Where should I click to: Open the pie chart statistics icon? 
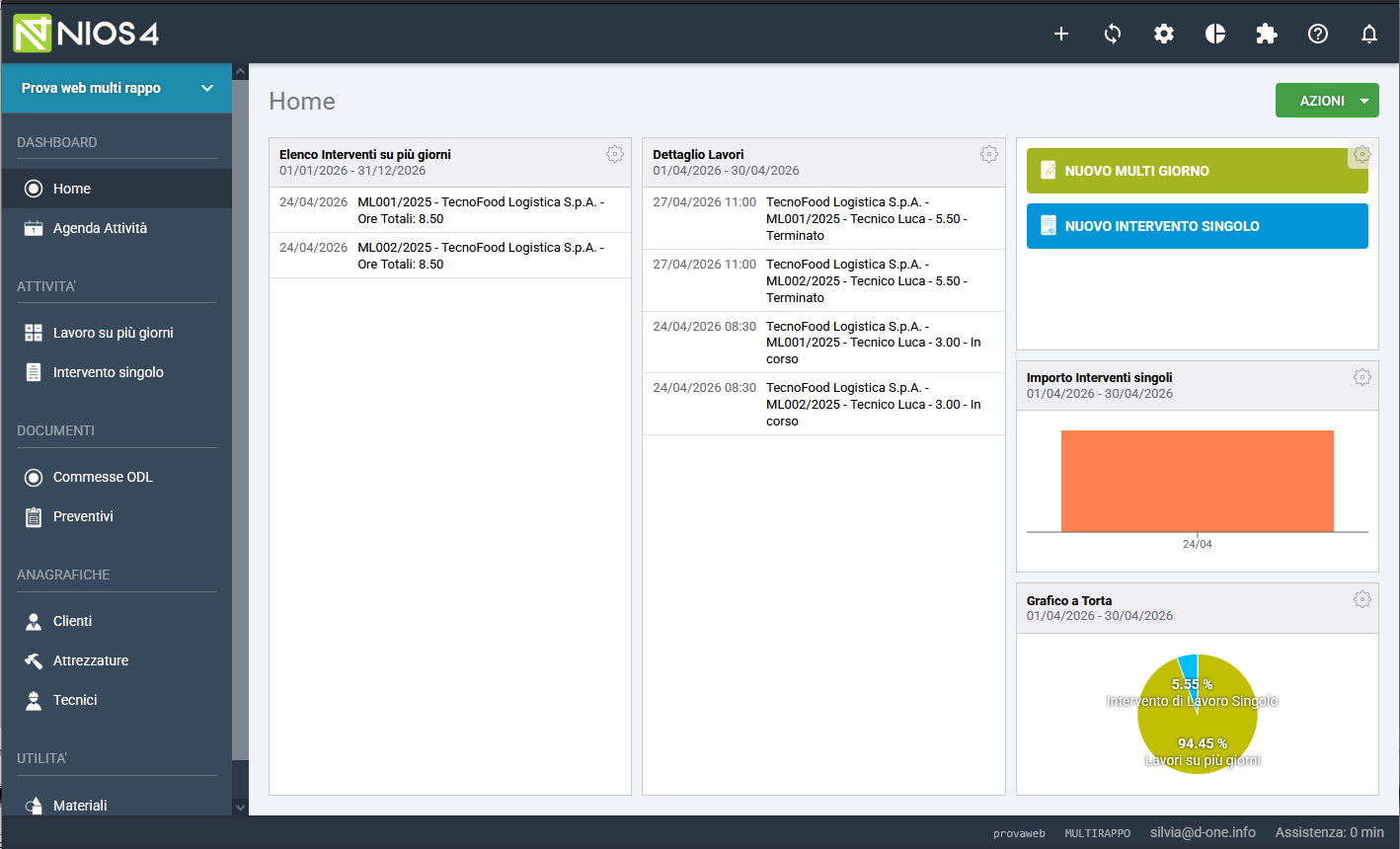[1215, 34]
